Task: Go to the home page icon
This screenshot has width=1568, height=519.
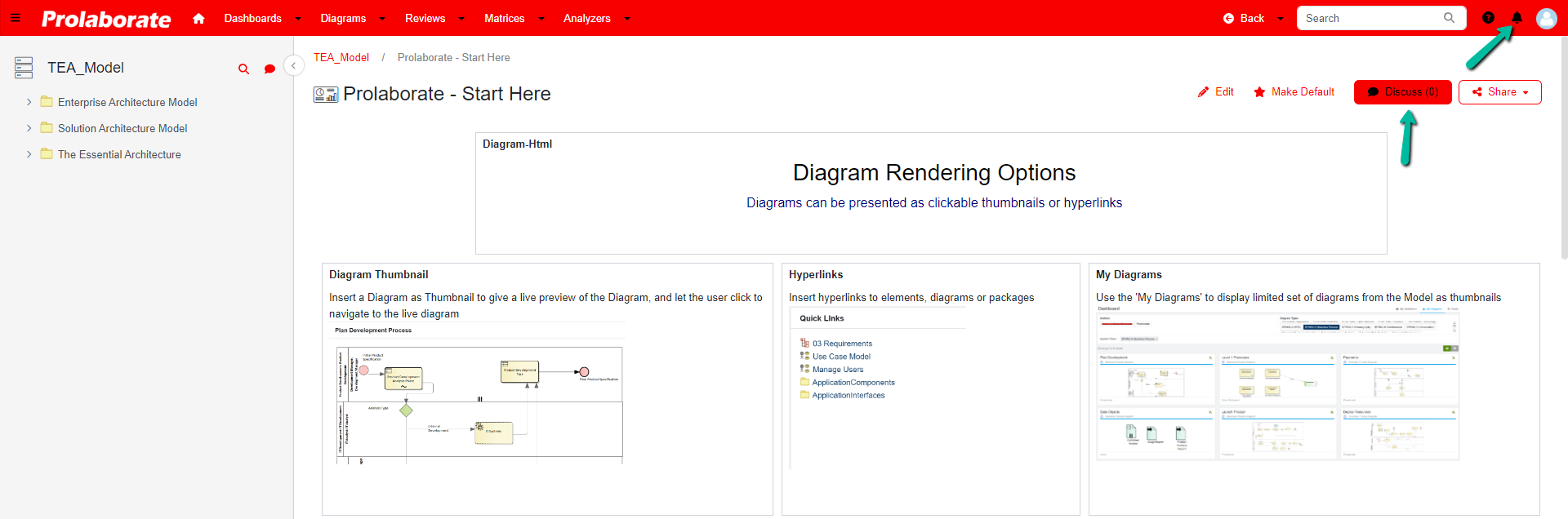Action: pyautogui.click(x=198, y=18)
